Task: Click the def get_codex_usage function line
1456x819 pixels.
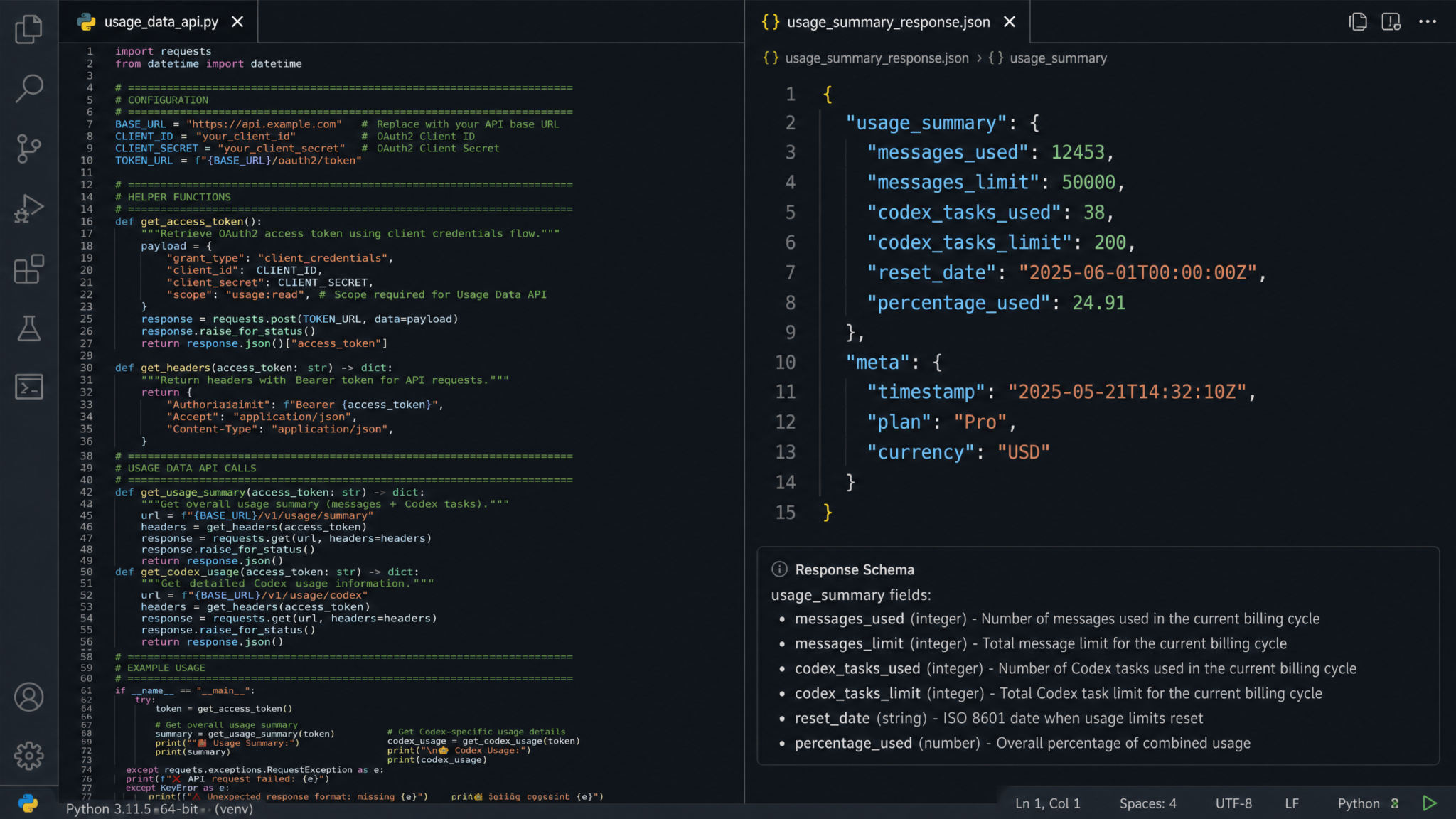Action: click(x=267, y=572)
